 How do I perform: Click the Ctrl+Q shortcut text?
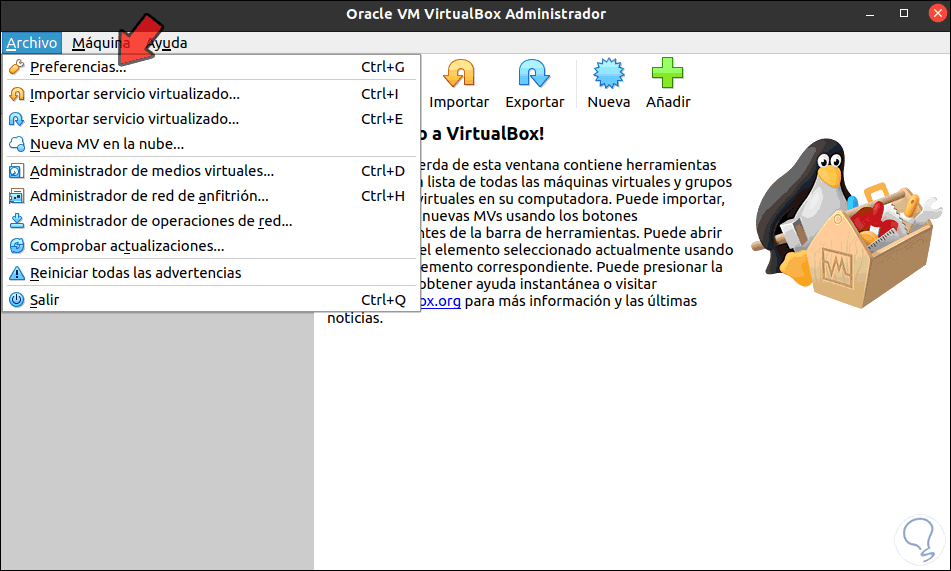(383, 300)
